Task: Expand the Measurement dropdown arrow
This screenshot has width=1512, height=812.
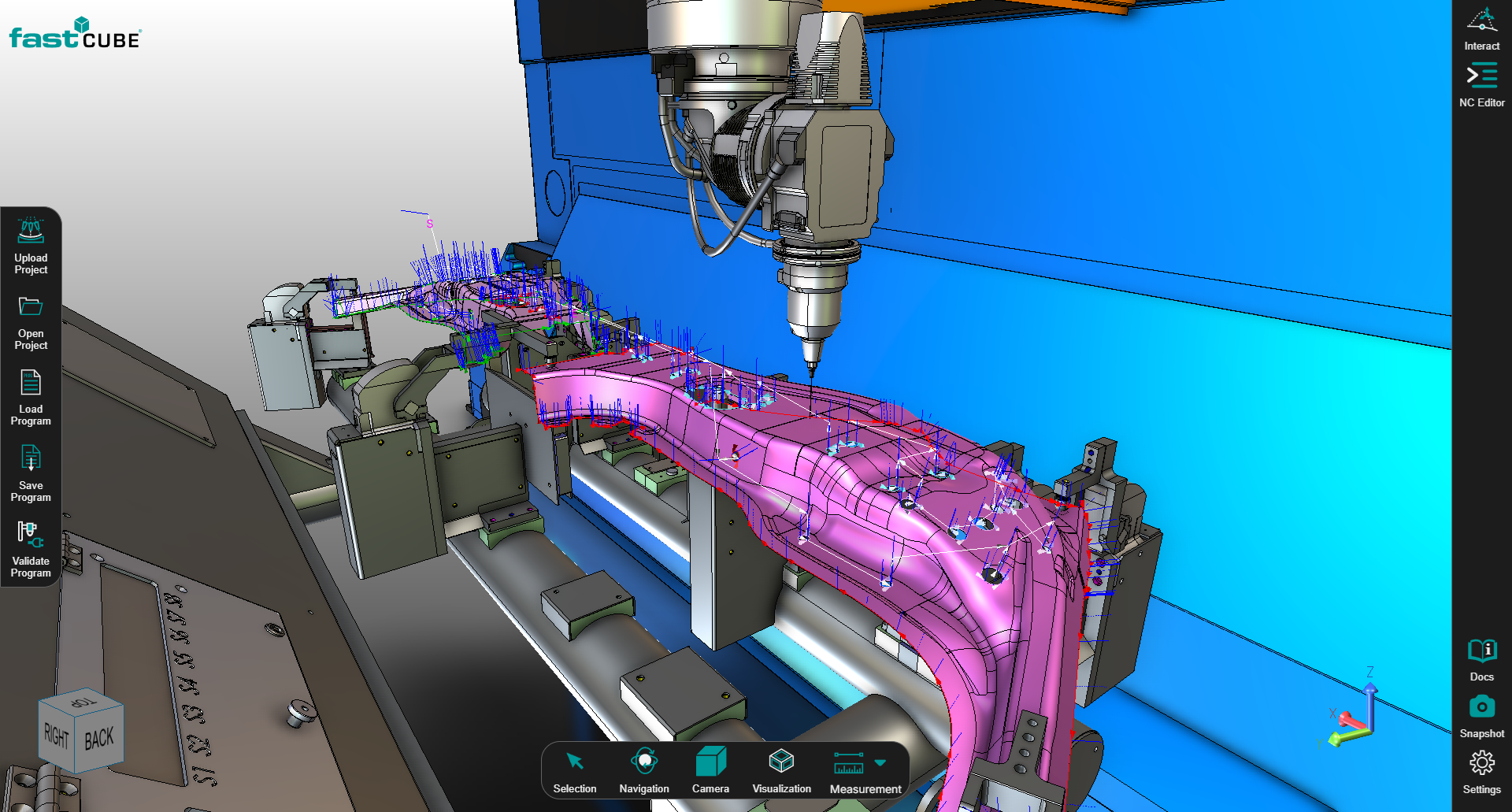Action: [880, 762]
